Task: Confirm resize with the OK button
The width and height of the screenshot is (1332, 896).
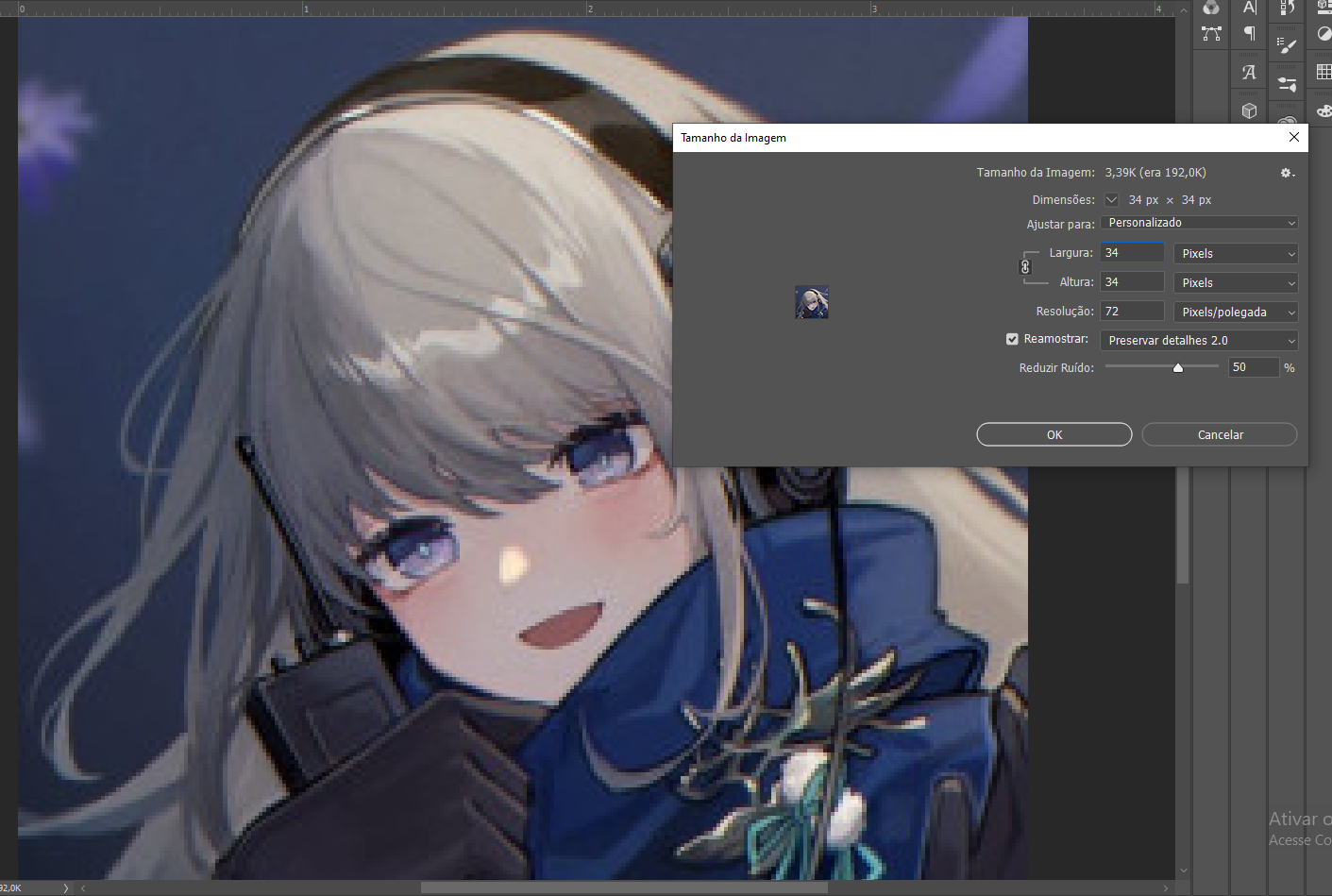Action: pyautogui.click(x=1054, y=434)
